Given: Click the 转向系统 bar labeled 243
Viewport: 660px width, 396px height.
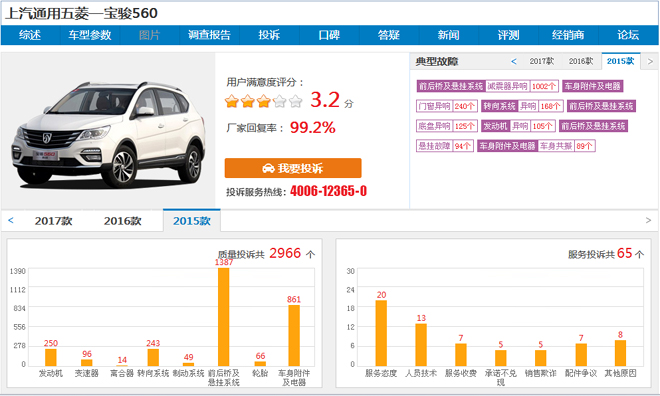Looking at the screenshot, I should 153,357.
